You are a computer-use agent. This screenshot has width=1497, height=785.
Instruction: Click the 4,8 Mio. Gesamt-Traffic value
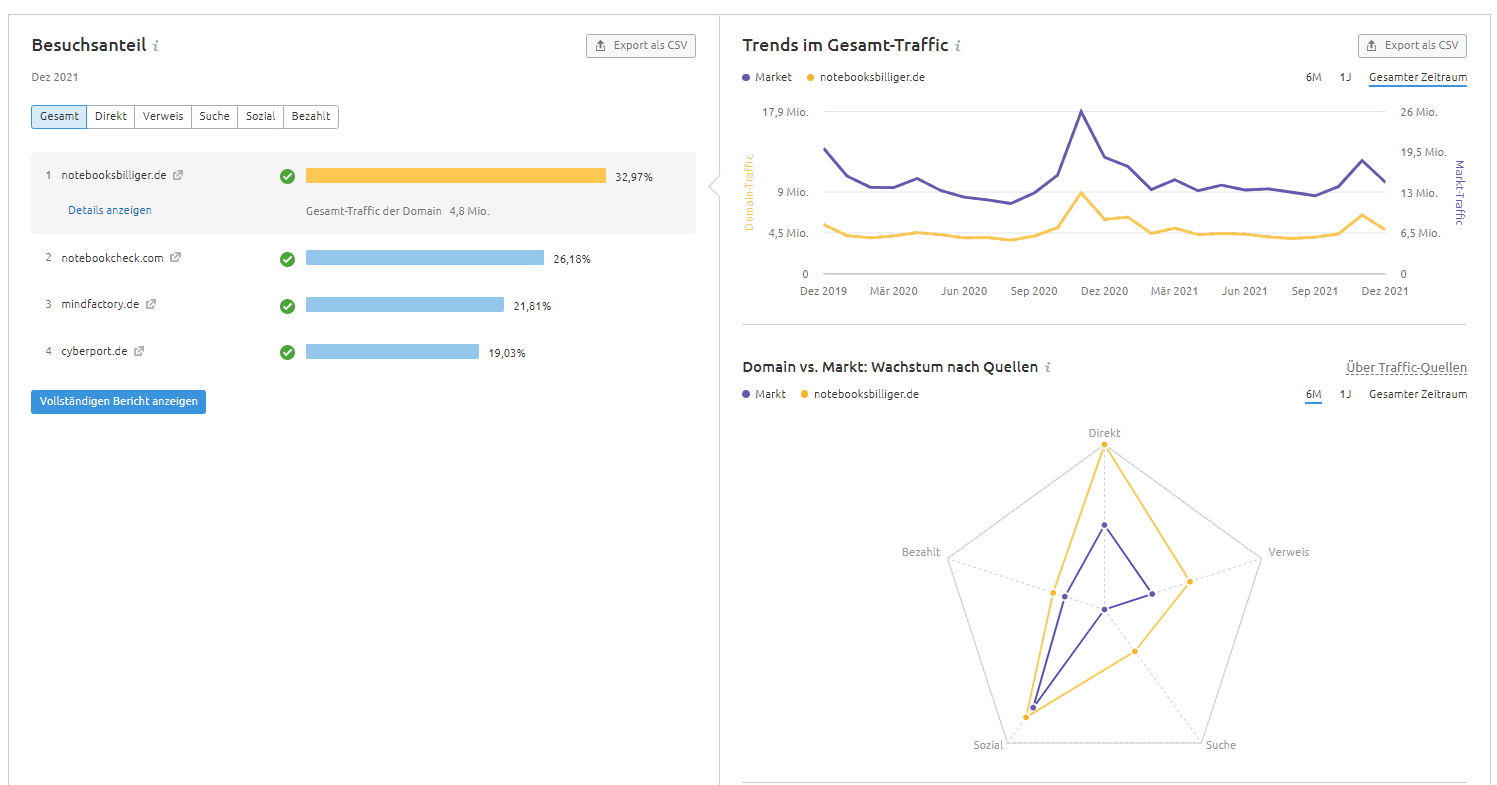point(469,211)
